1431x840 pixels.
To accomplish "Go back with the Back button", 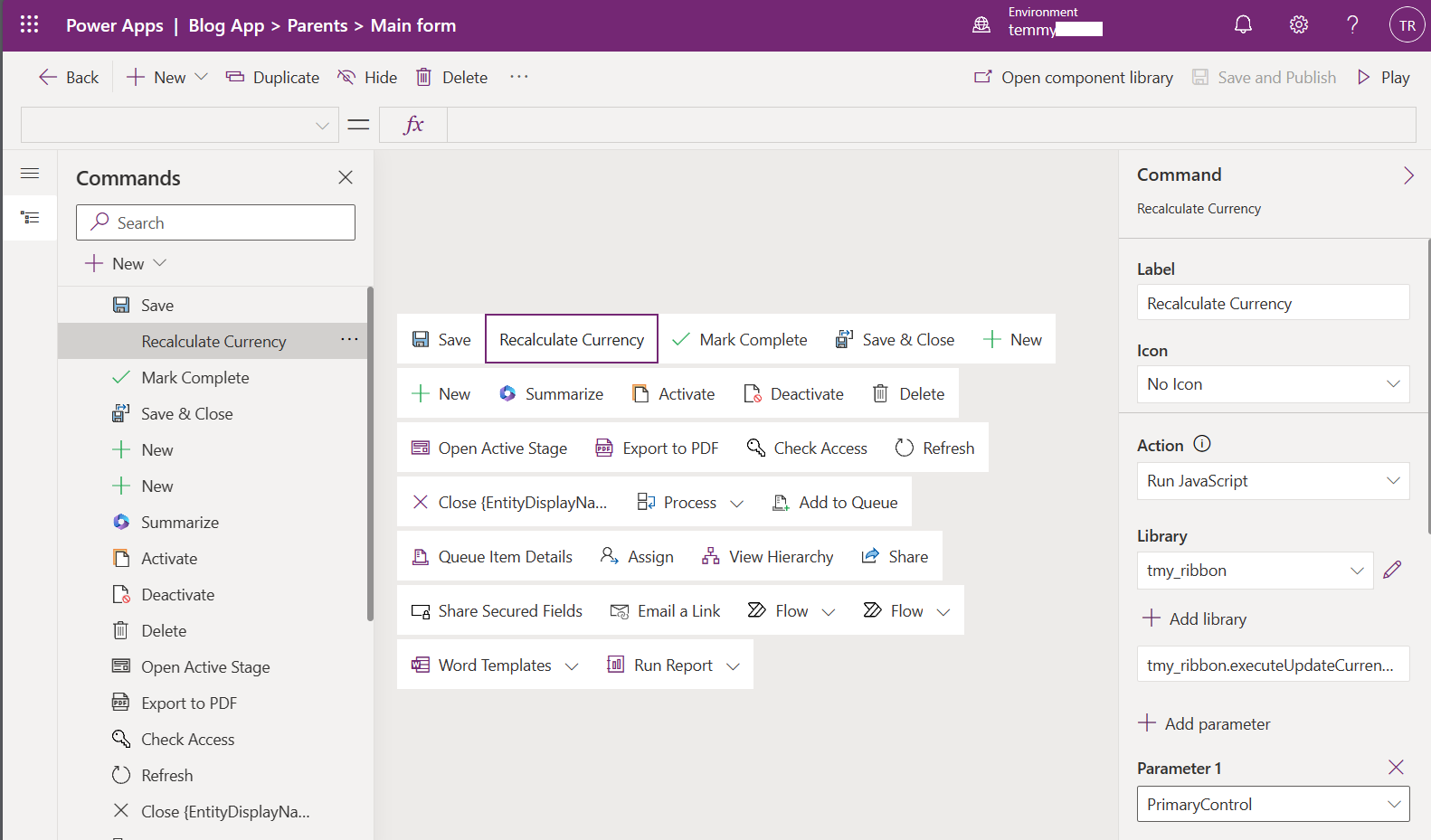I will pyautogui.click(x=69, y=77).
